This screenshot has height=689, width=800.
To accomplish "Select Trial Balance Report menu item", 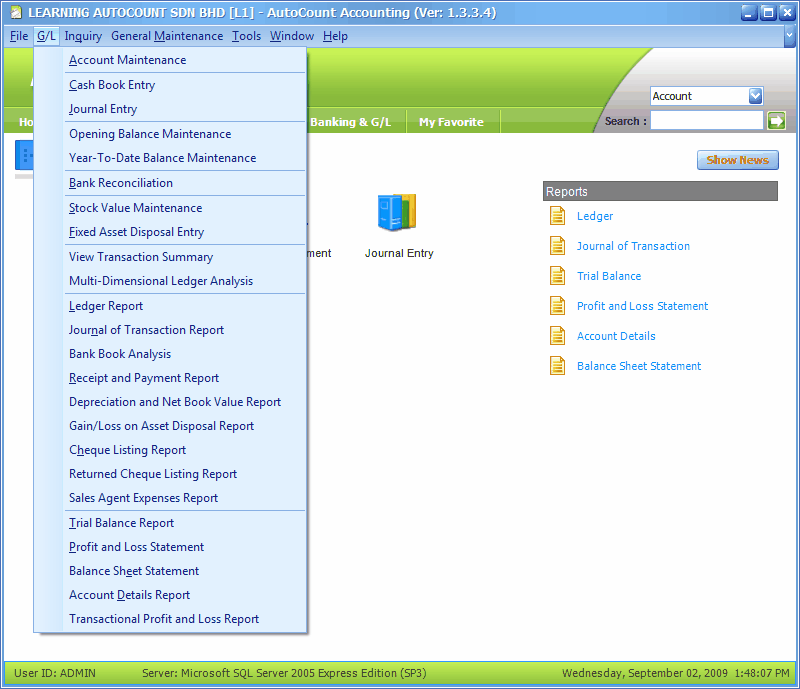I will 185,523.
